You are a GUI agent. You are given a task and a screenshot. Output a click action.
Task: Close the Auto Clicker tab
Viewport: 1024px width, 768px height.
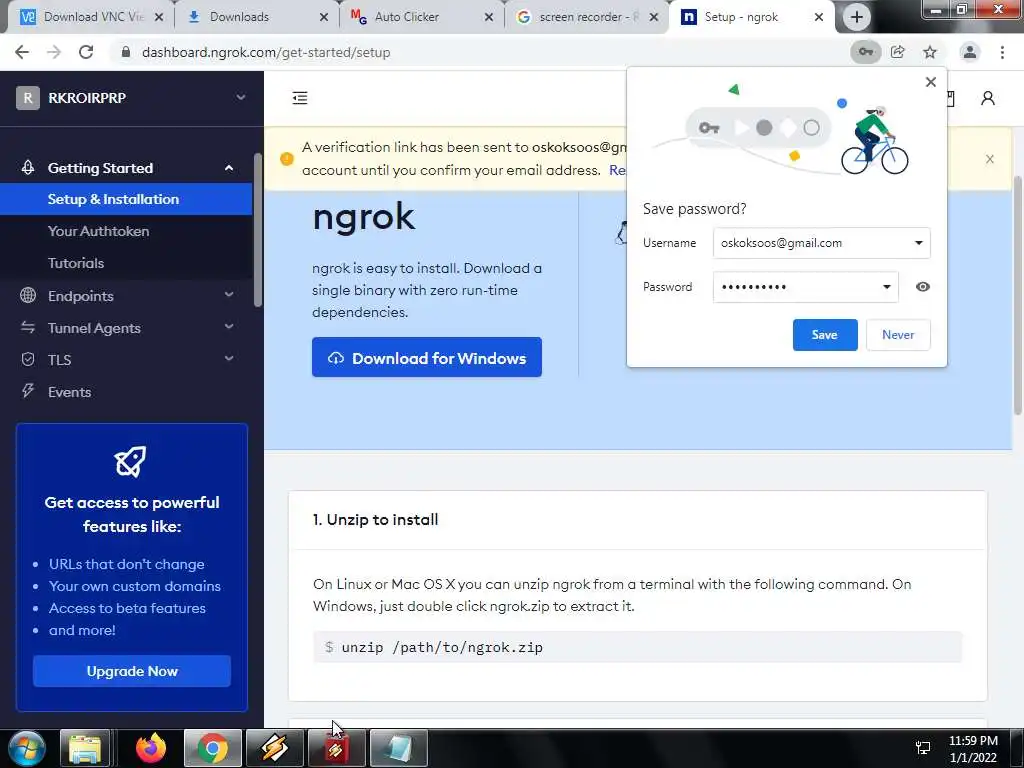coord(488,17)
